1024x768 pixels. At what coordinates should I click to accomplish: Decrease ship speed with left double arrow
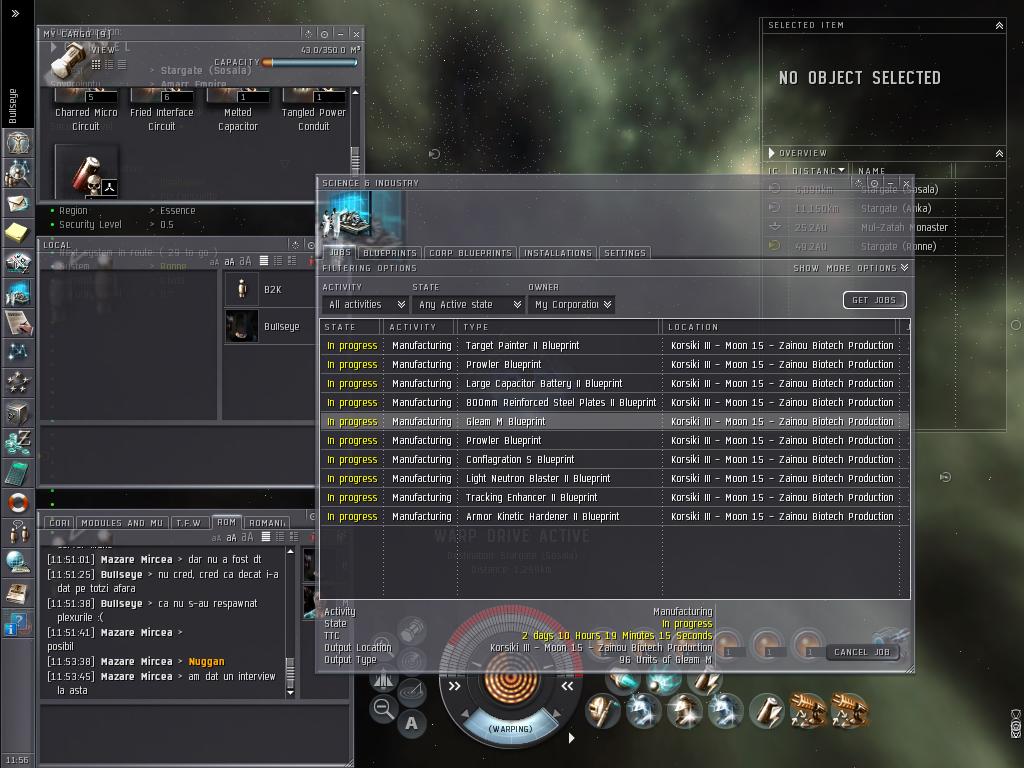point(455,686)
